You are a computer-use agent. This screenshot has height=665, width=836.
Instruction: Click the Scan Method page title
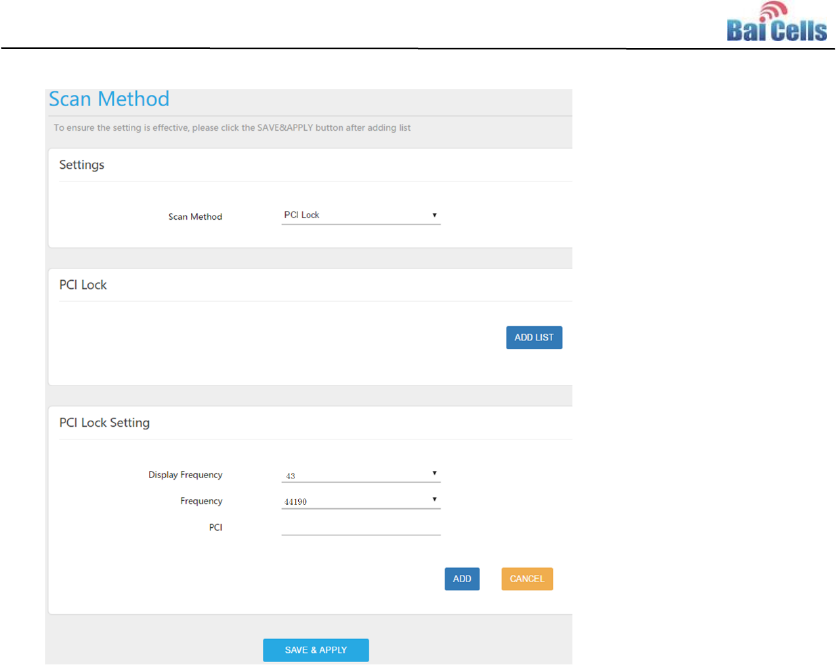point(109,99)
